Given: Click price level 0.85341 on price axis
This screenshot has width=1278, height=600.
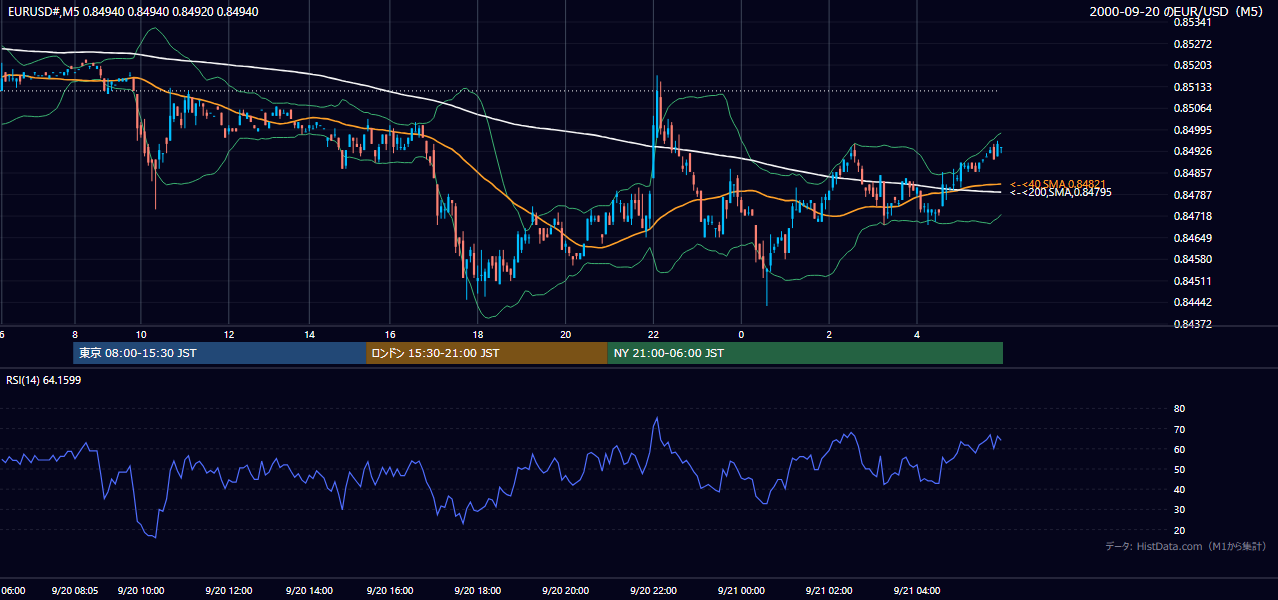Looking at the screenshot, I should click(1192, 22).
